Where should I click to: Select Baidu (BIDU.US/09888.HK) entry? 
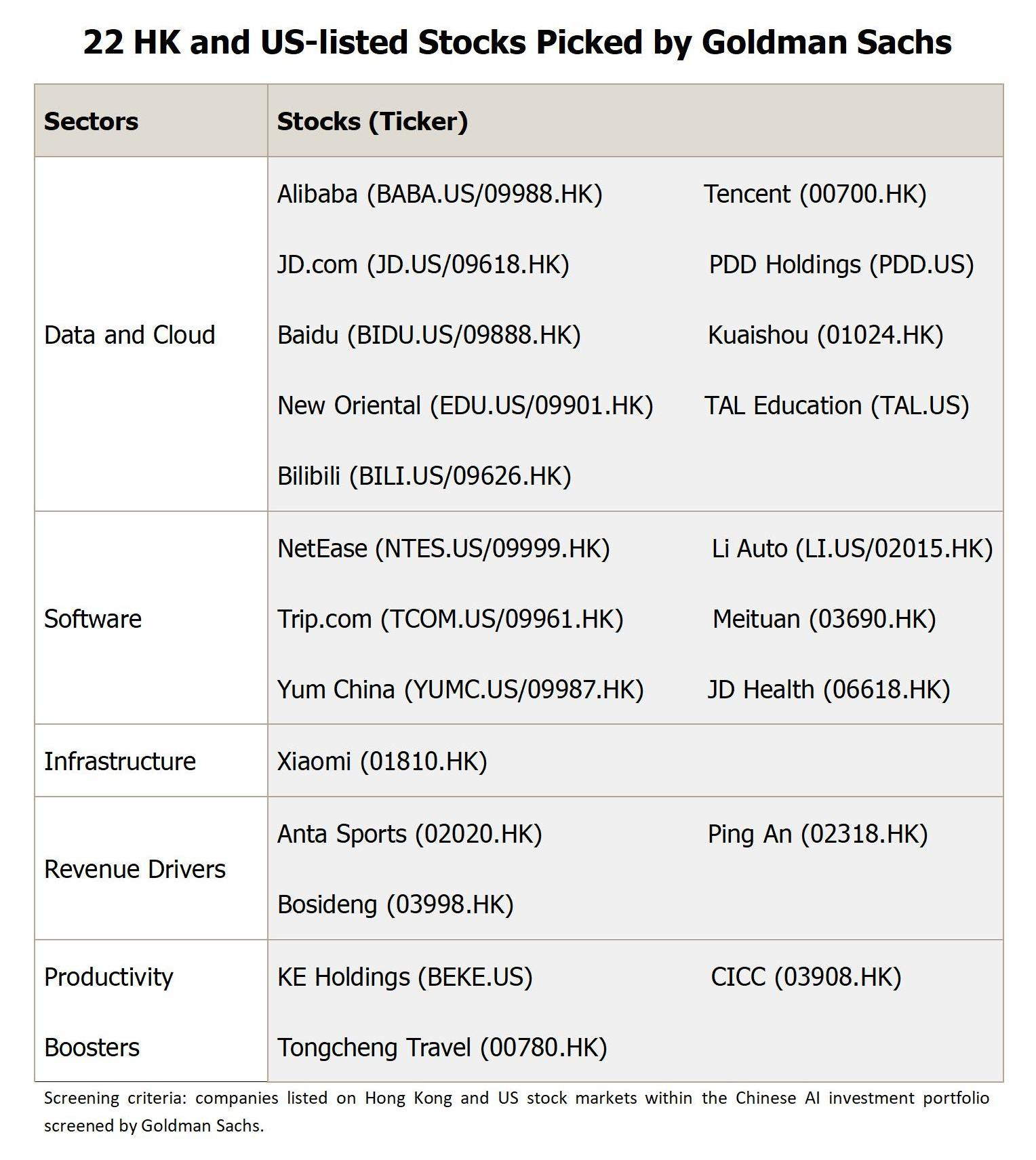click(x=429, y=336)
